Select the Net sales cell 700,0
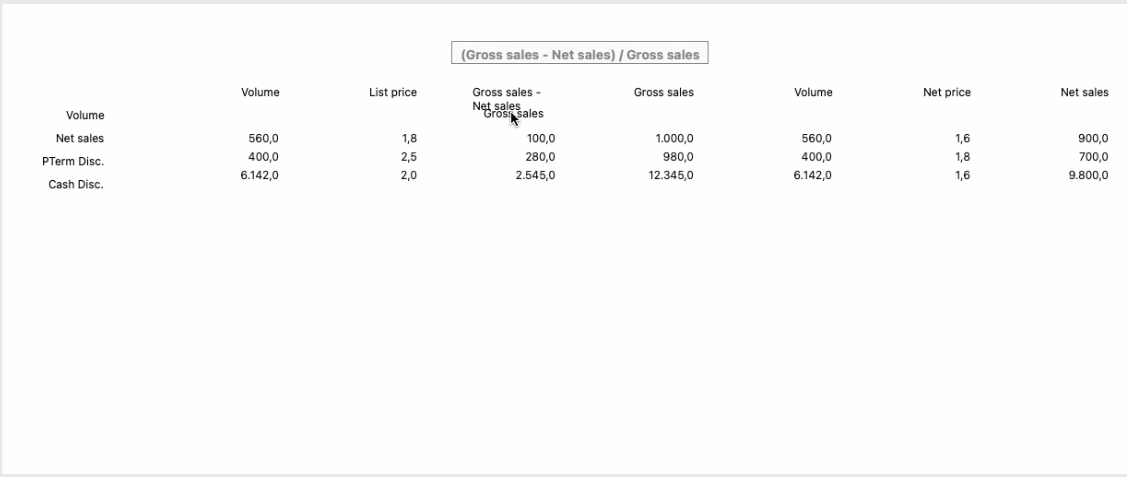 point(1092,157)
